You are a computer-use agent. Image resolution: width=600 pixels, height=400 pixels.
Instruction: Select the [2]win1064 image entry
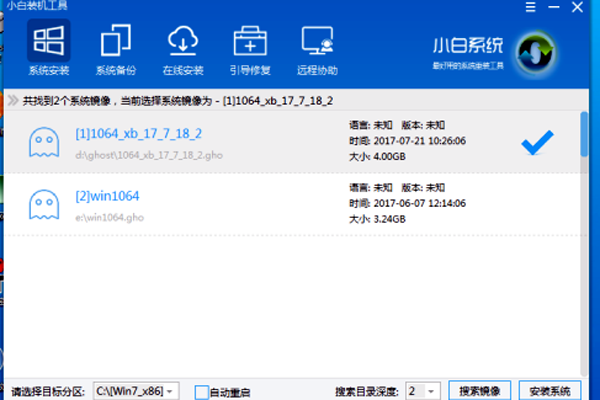[x=110, y=195]
